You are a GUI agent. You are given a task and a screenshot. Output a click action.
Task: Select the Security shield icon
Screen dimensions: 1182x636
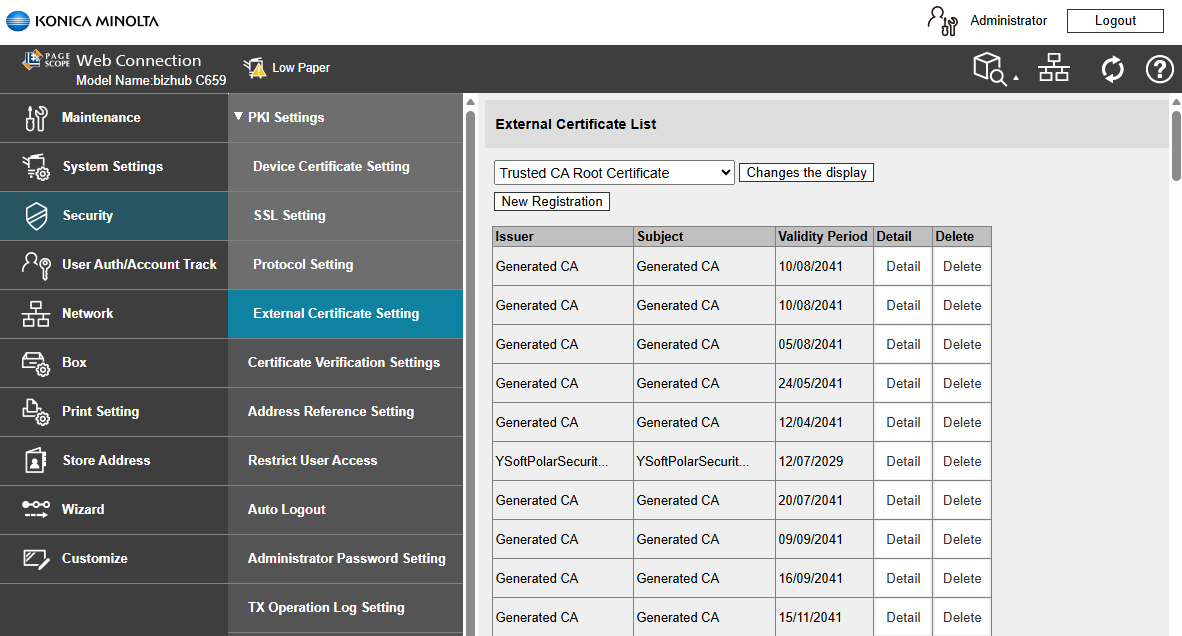[36, 216]
